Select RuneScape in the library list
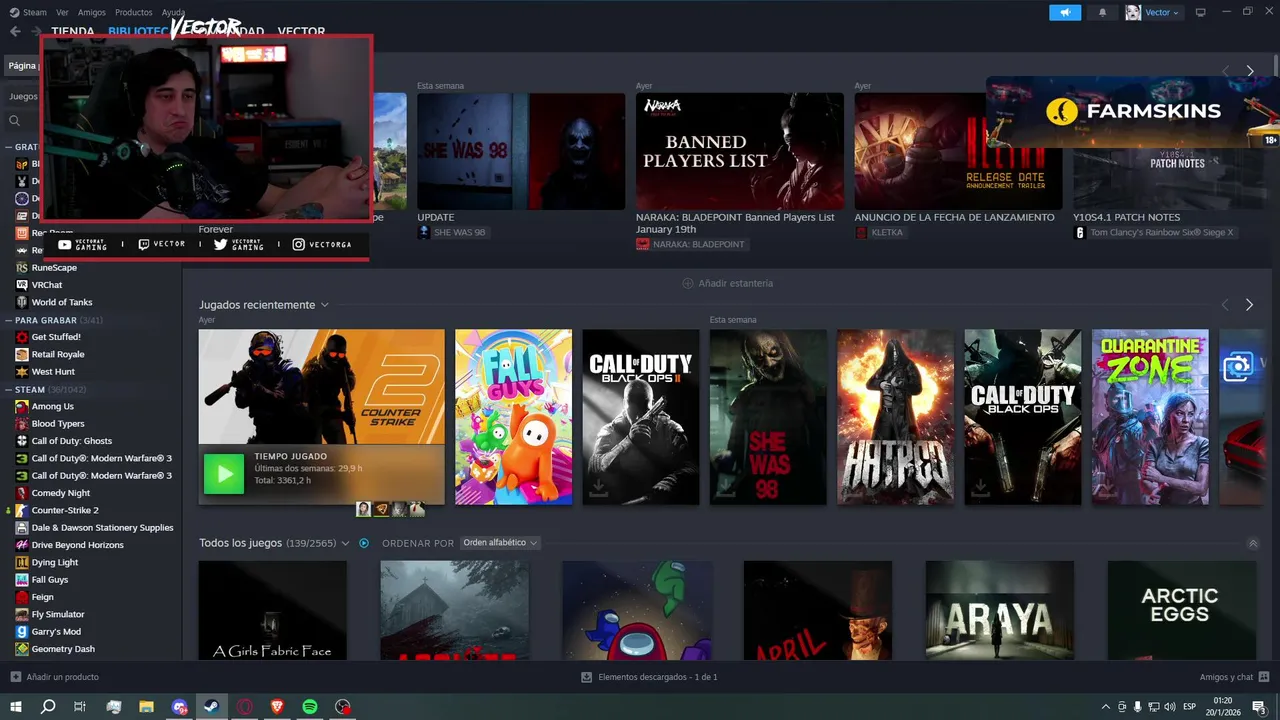The height and width of the screenshot is (720, 1280). (x=54, y=268)
